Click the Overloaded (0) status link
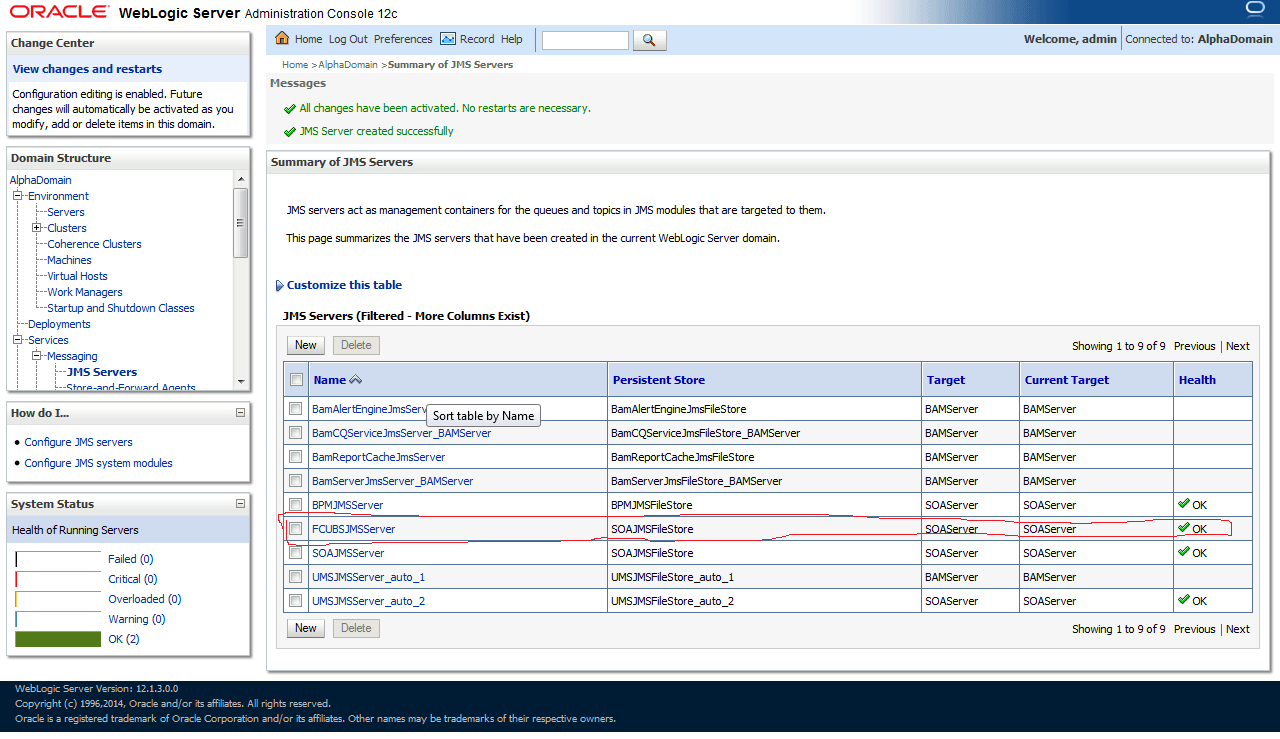Image resolution: width=1280 pixels, height=739 pixels. (145, 599)
